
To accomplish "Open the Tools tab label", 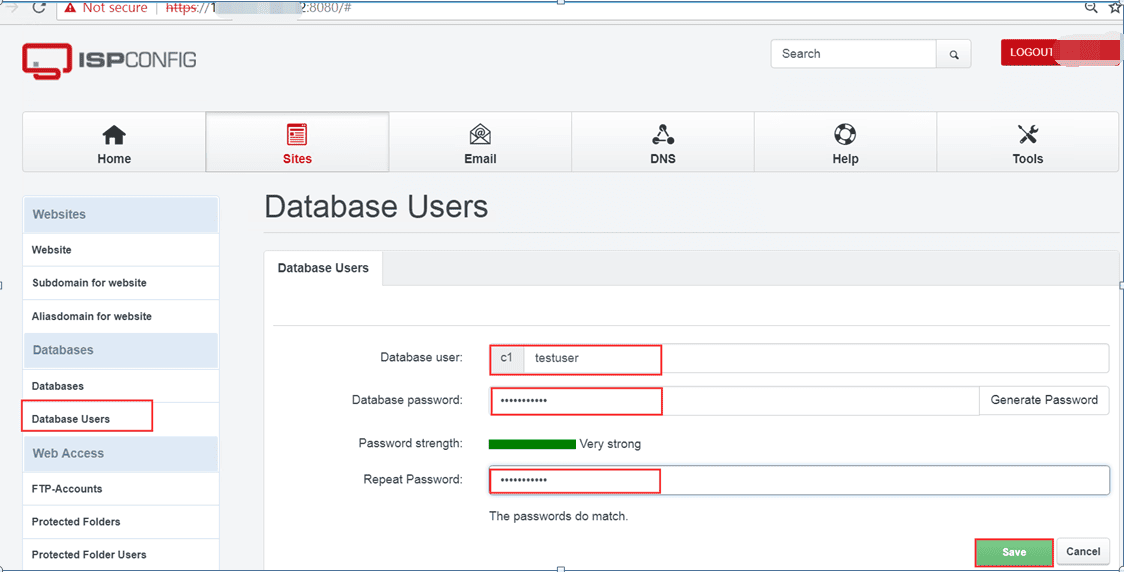I will click(x=1028, y=158).
